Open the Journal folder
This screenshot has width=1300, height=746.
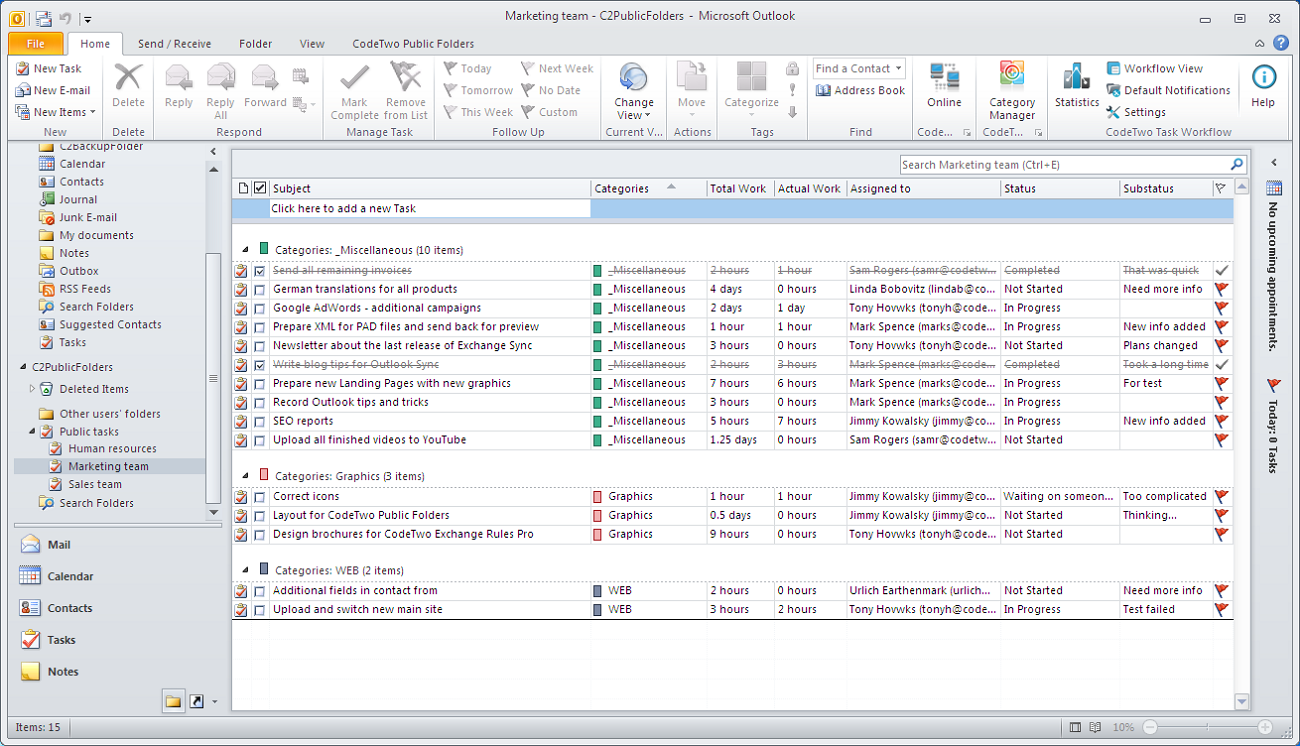[78, 200]
